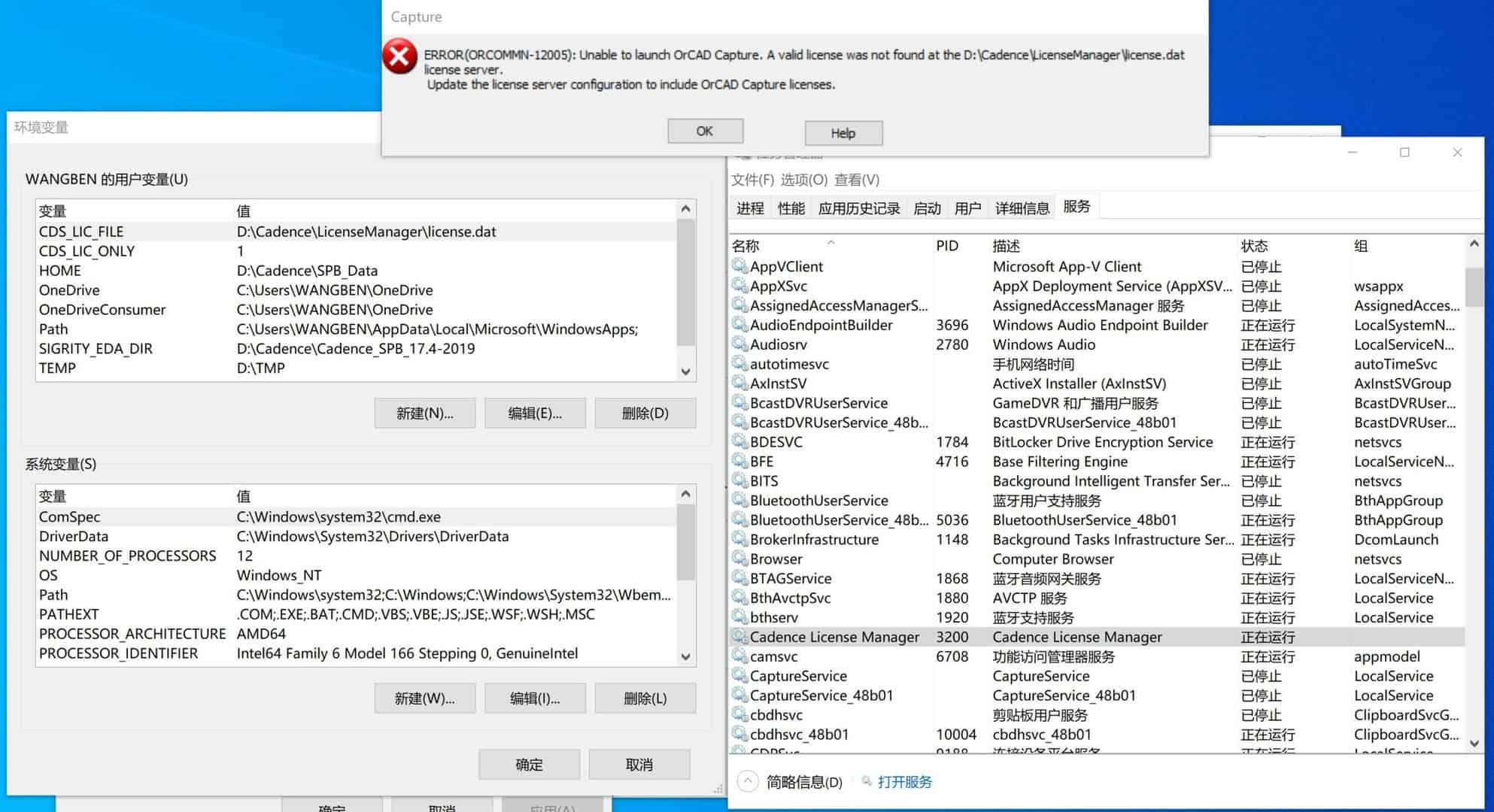
Task: Switch to the 进程 tab
Action: click(x=750, y=208)
